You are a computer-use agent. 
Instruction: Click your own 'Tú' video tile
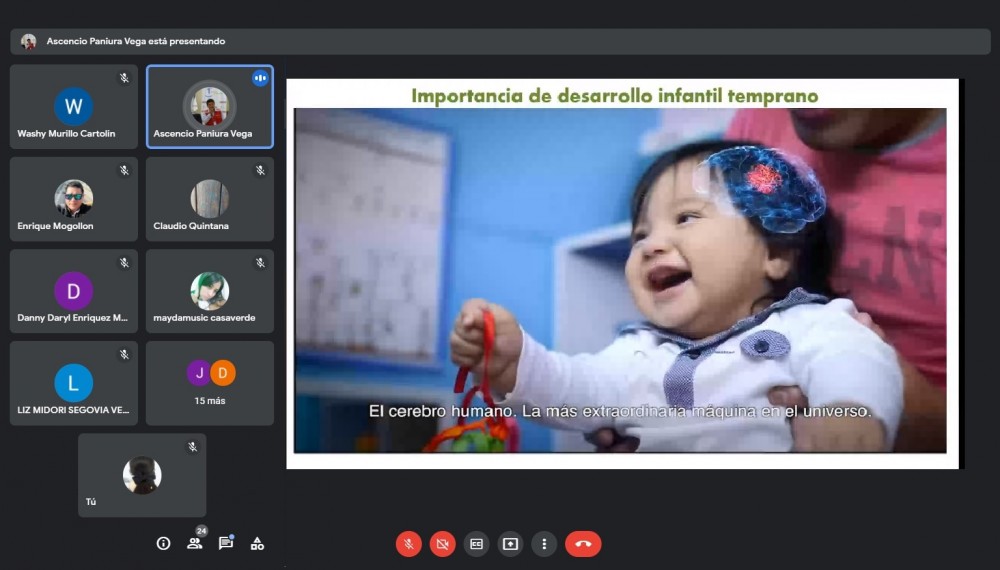[x=142, y=475]
